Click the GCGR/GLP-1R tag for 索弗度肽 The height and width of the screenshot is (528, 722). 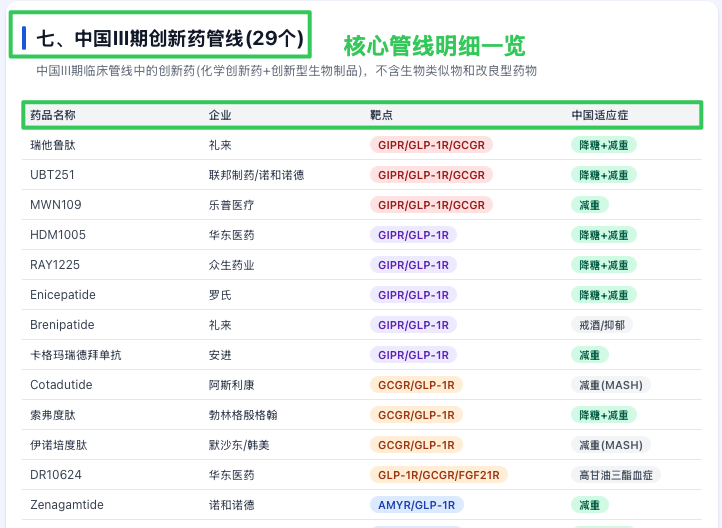point(416,414)
